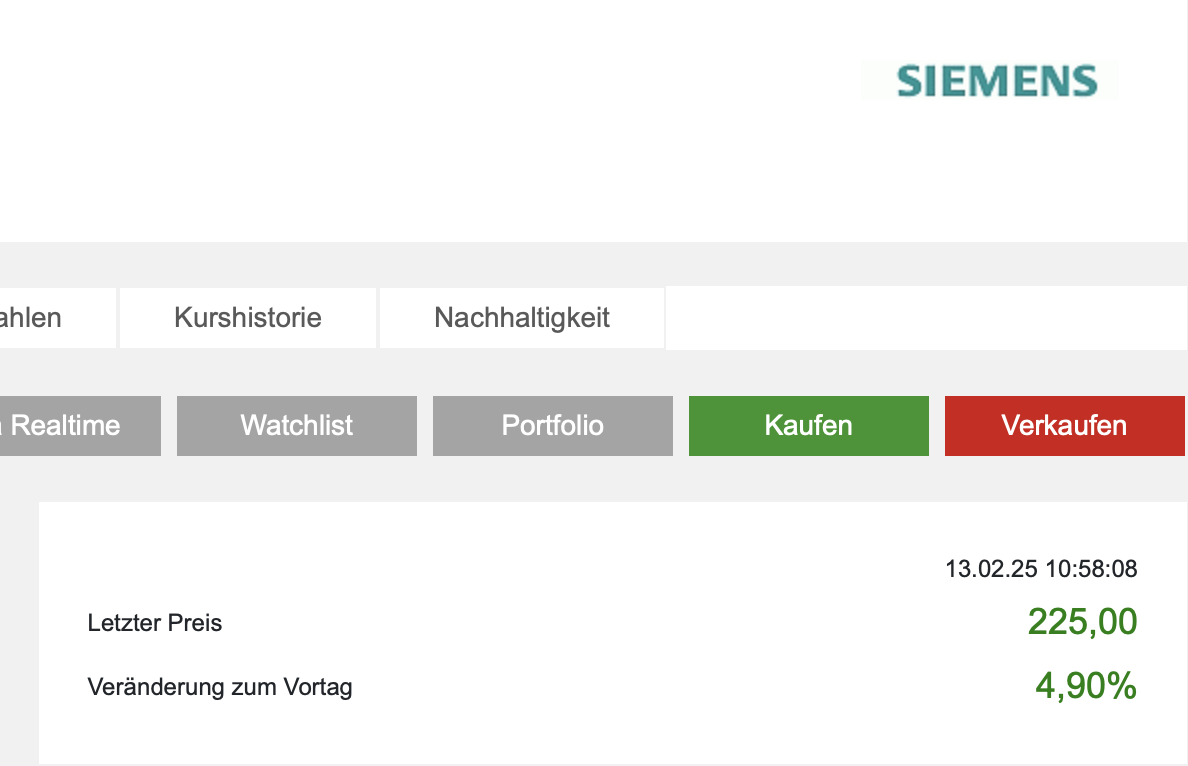
Task: Click the last price value 225,00
Action: (1082, 623)
